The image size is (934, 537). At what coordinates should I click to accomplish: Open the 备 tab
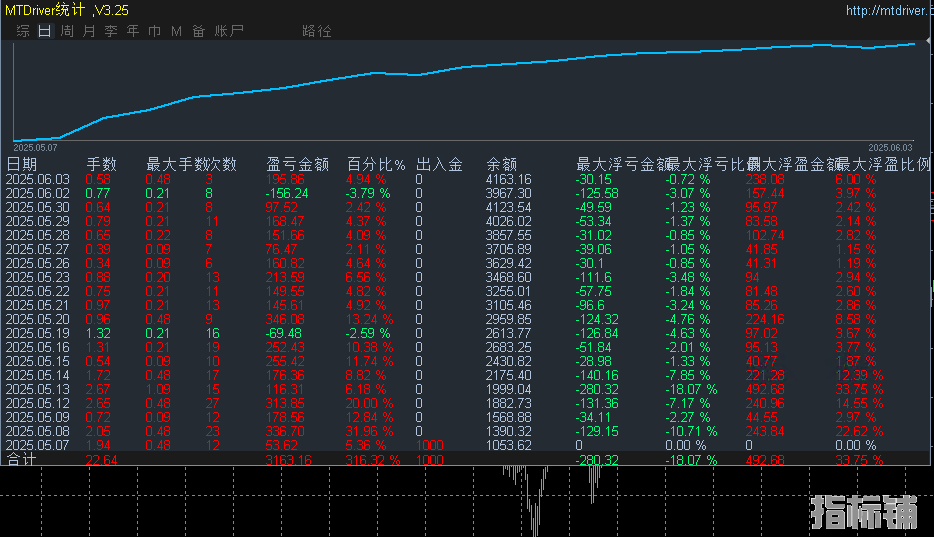coord(198,31)
